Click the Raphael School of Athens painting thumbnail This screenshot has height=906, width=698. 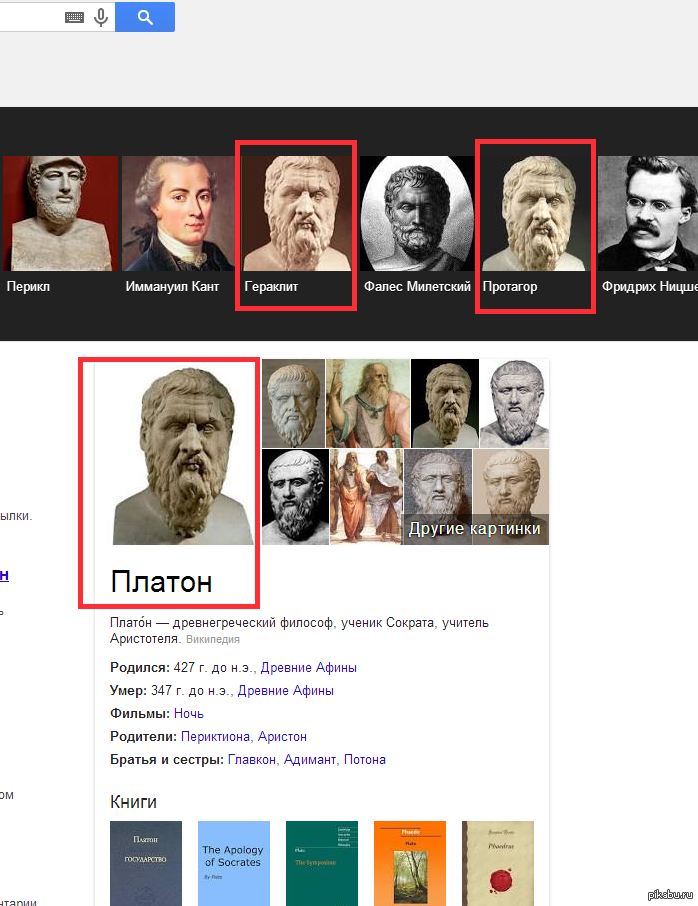pyautogui.click(x=366, y=497)
